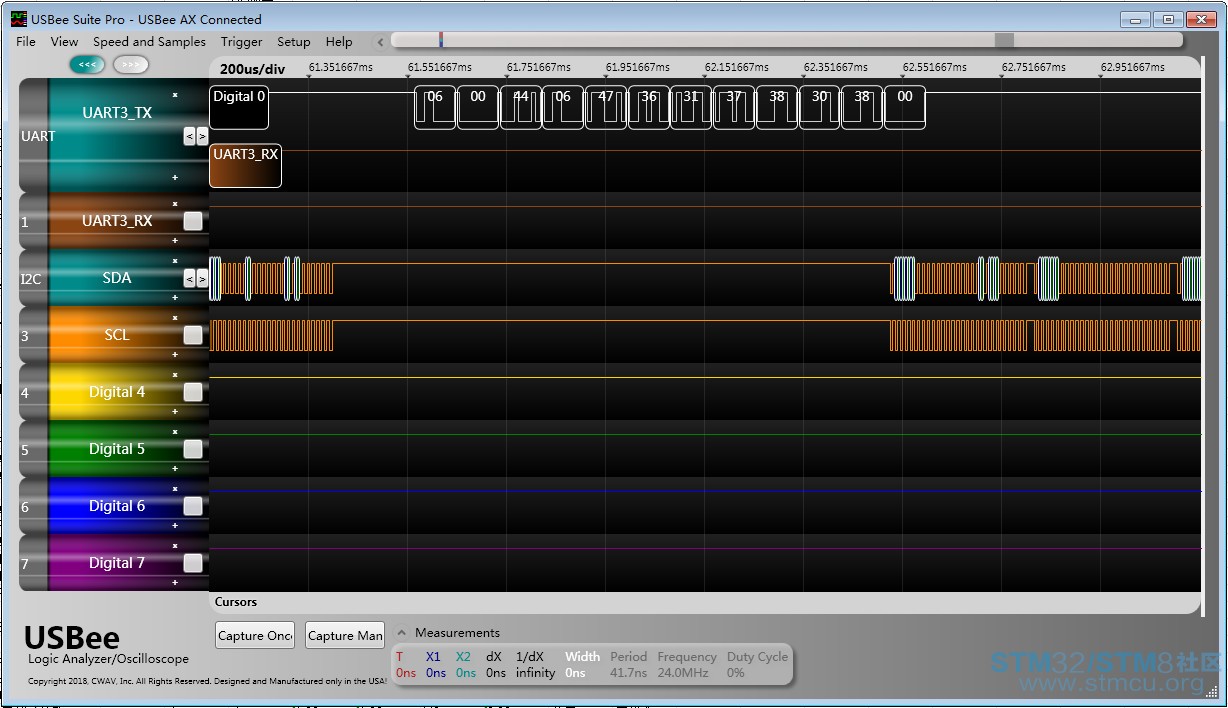Click the scroll-left arrow beside Help menu
Image resolution: width=1228 pixels, height=708 pixels.
point(380,42)
